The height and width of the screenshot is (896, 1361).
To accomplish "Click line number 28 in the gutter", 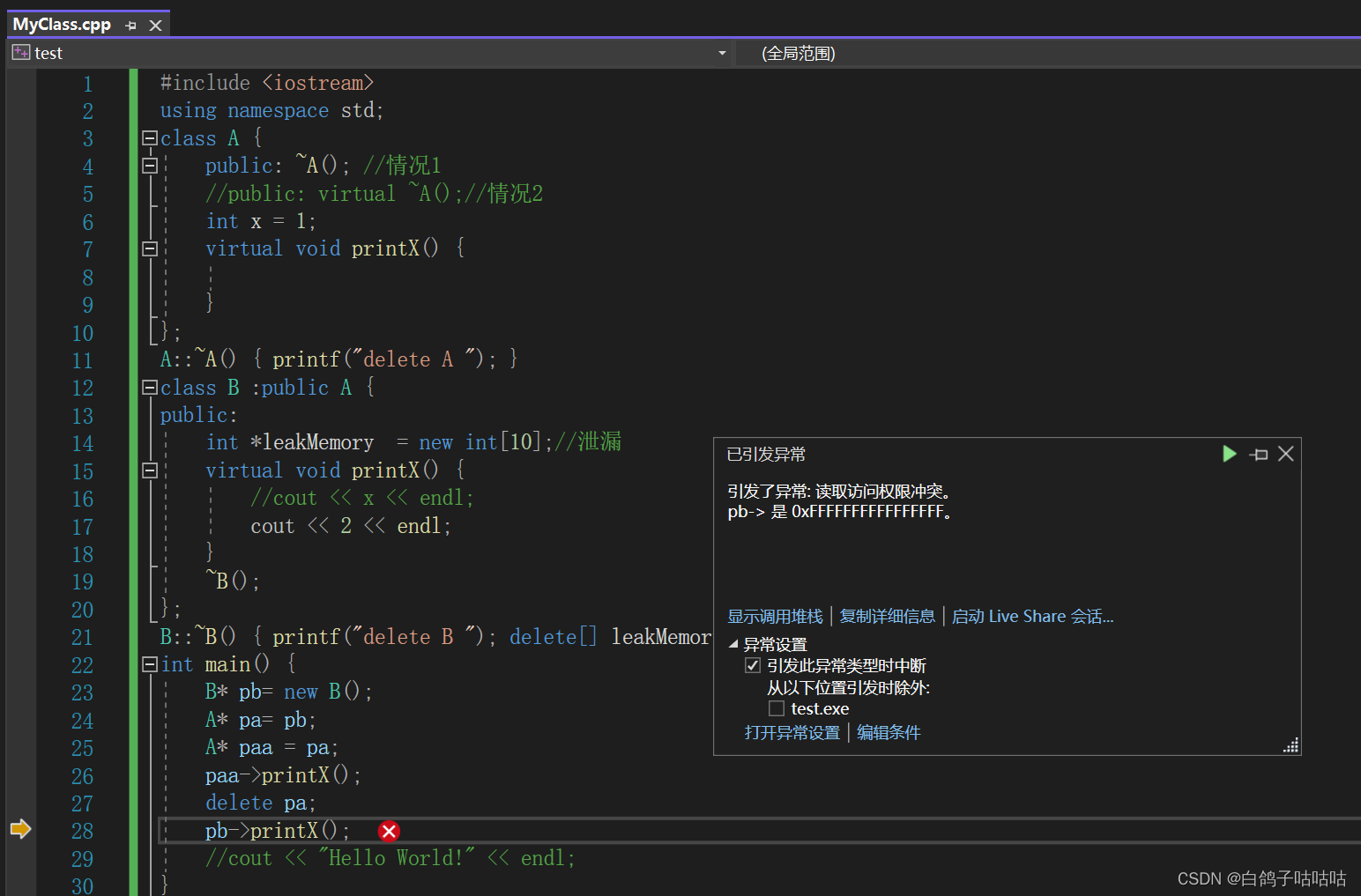I will coord(82,831).
